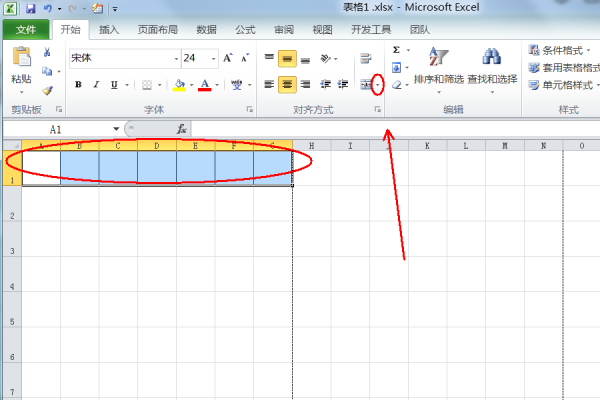Switch to the 插入 (Insert) tab
Image resolution: width=600 pixels, height=400 pixels.
point(111,30)
